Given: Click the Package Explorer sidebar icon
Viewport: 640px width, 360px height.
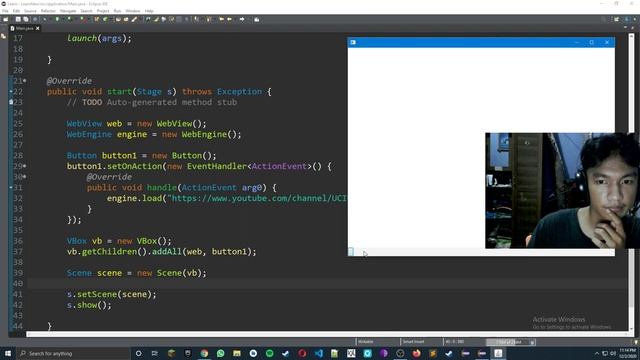Looking at the screenshot, I should (4, 37).
